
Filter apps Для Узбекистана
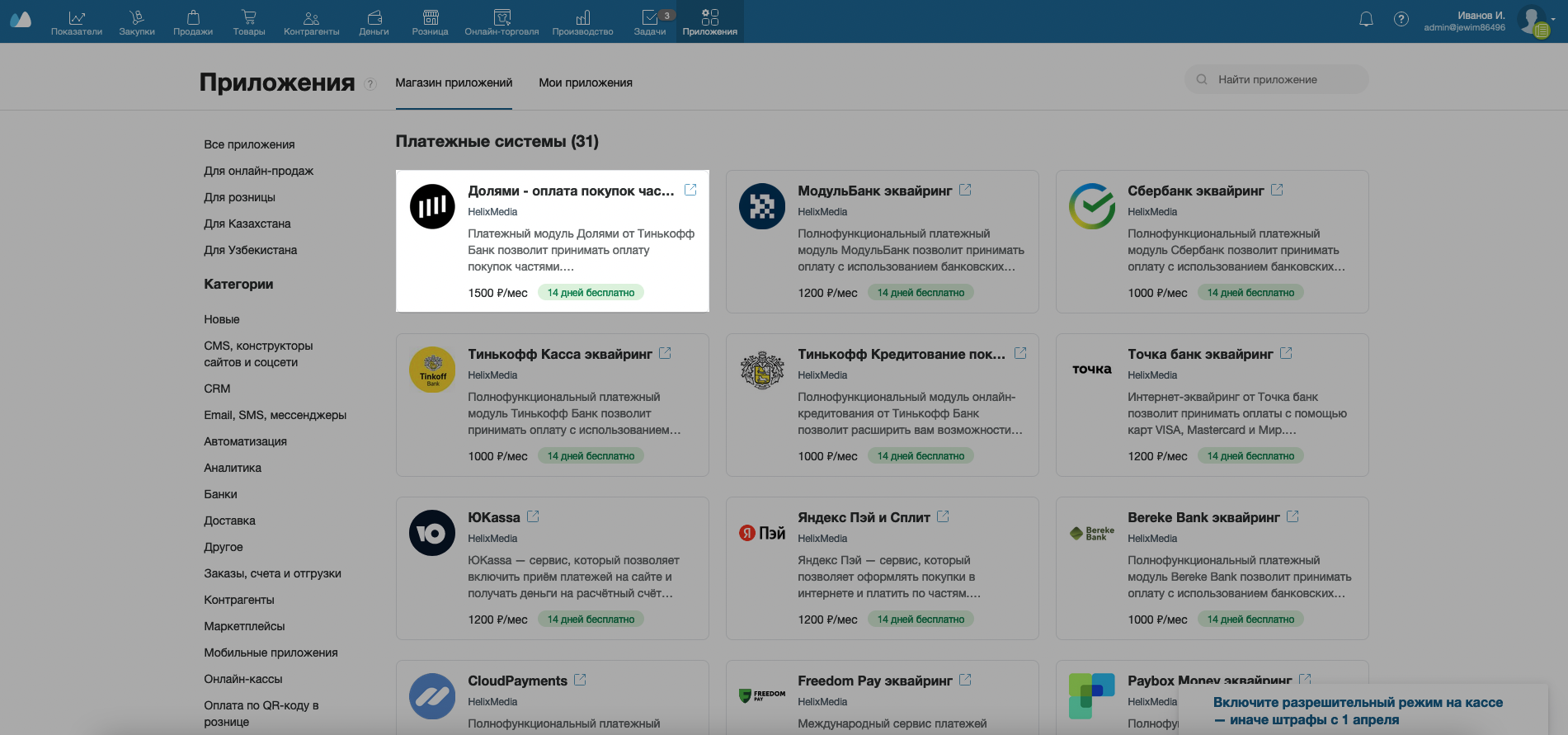(x=251, y=250)
